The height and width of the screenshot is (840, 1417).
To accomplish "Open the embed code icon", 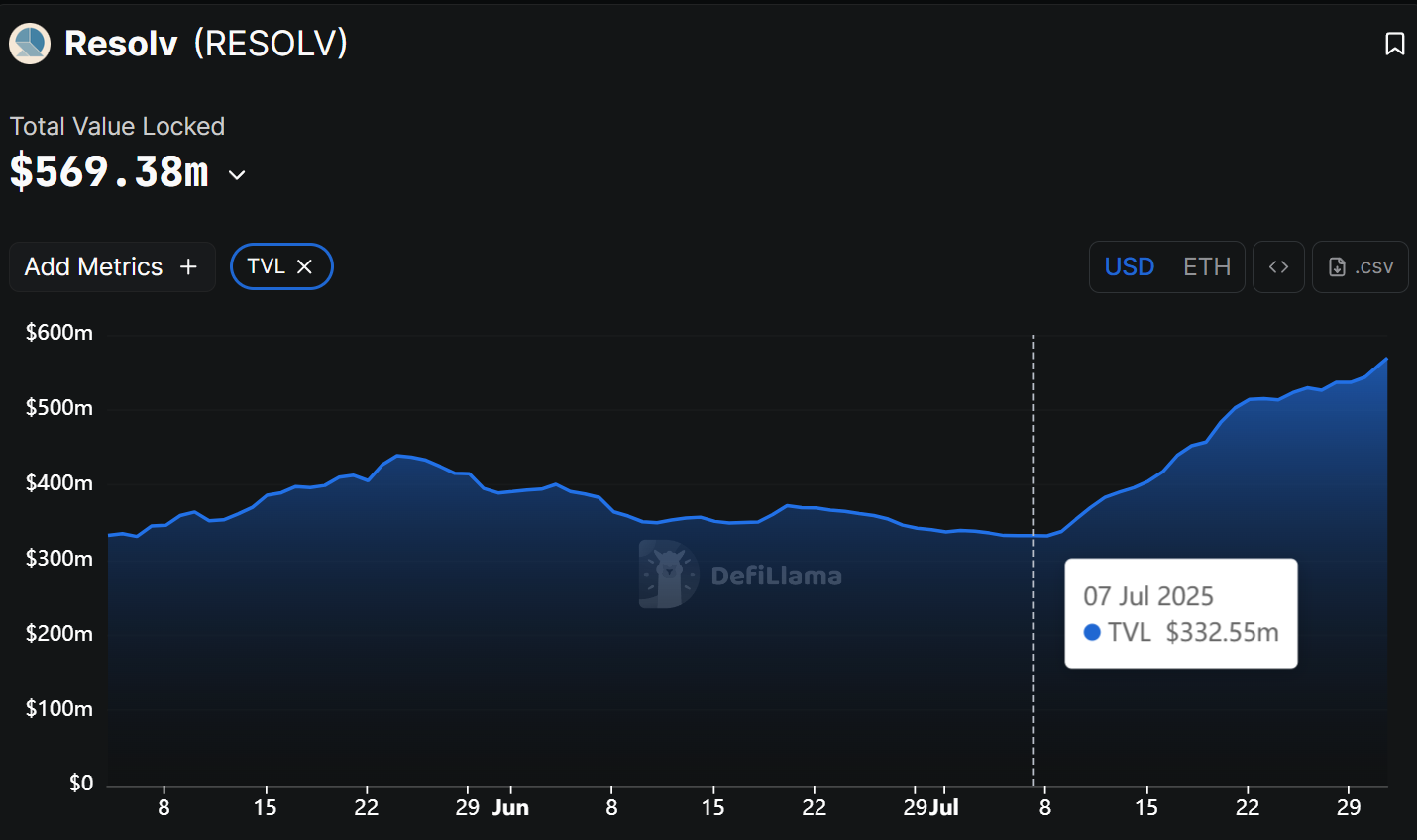I will pyautogui.click(x=1278, y=267).
